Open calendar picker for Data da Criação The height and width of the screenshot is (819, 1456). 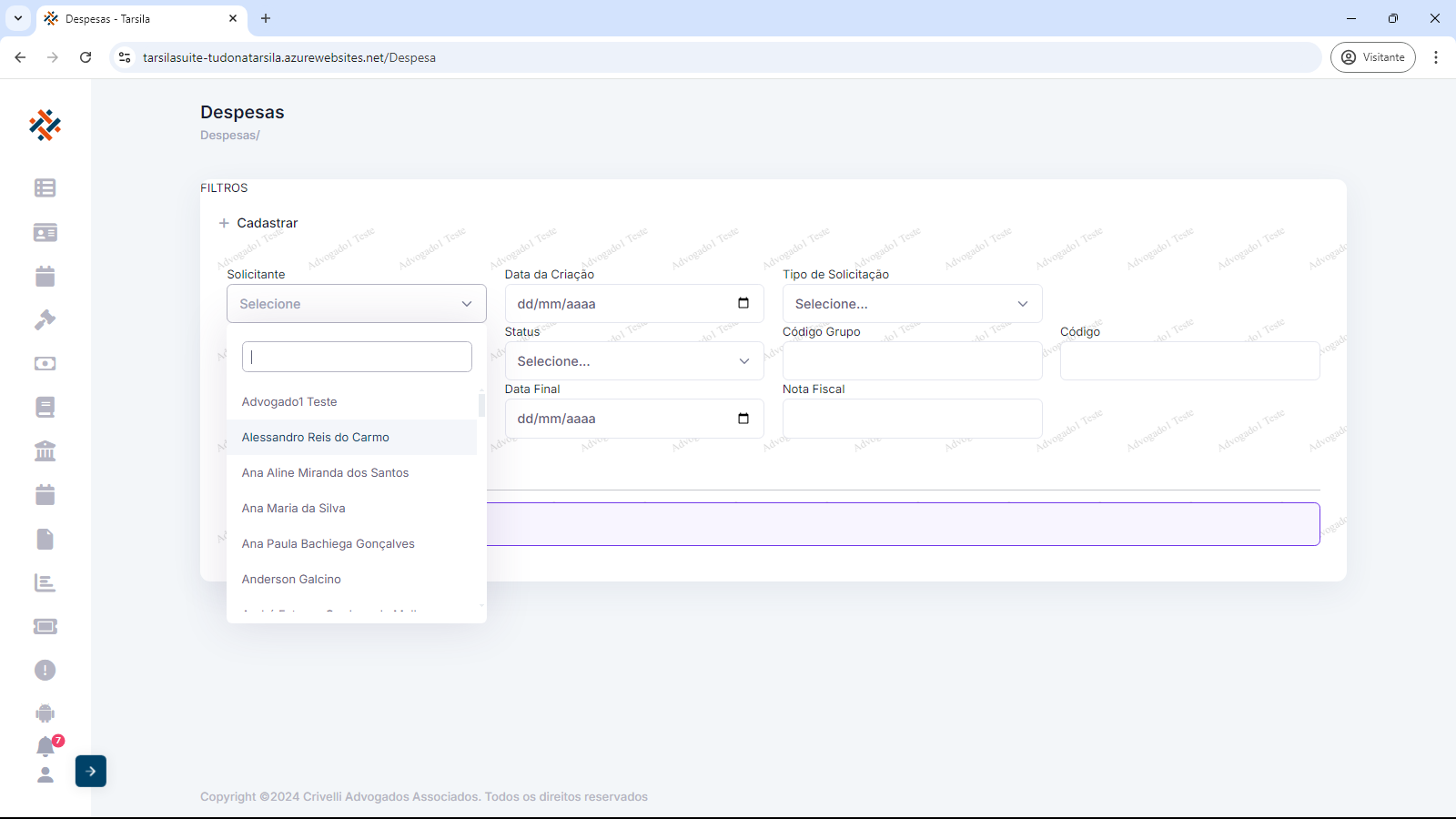(743, 303)
